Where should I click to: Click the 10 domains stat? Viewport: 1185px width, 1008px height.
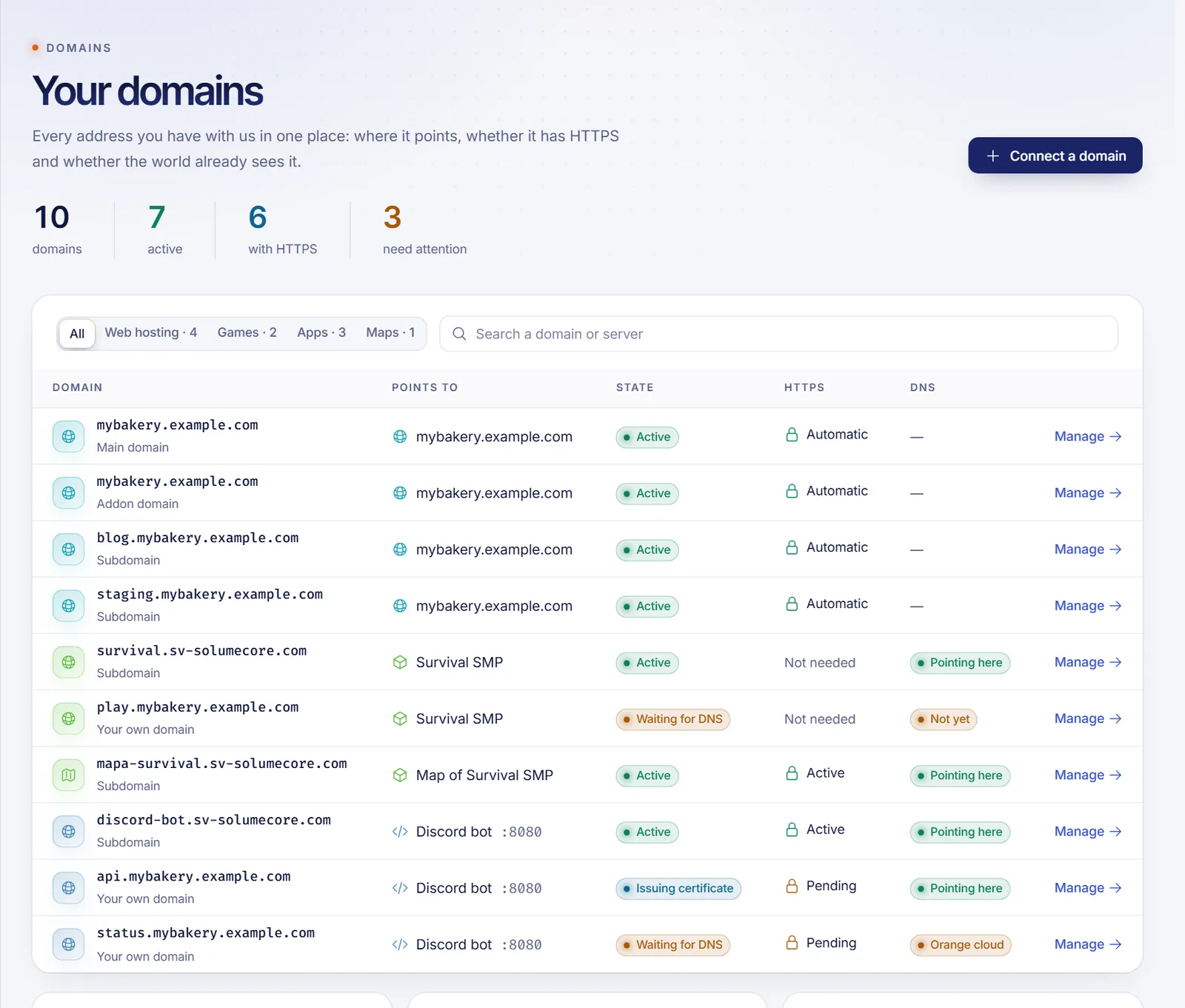57,230
